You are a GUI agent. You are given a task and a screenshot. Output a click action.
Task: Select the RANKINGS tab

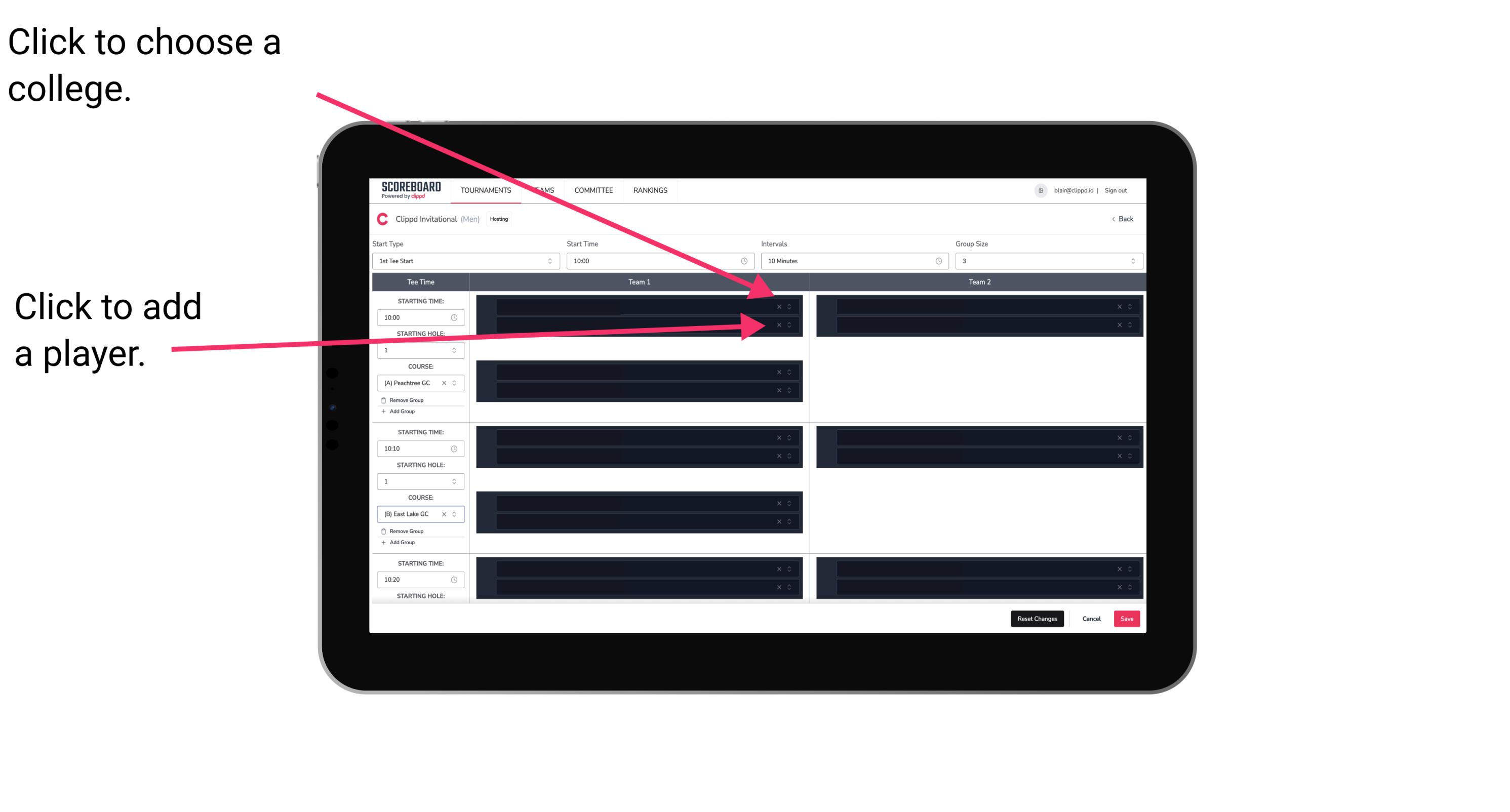651,190
